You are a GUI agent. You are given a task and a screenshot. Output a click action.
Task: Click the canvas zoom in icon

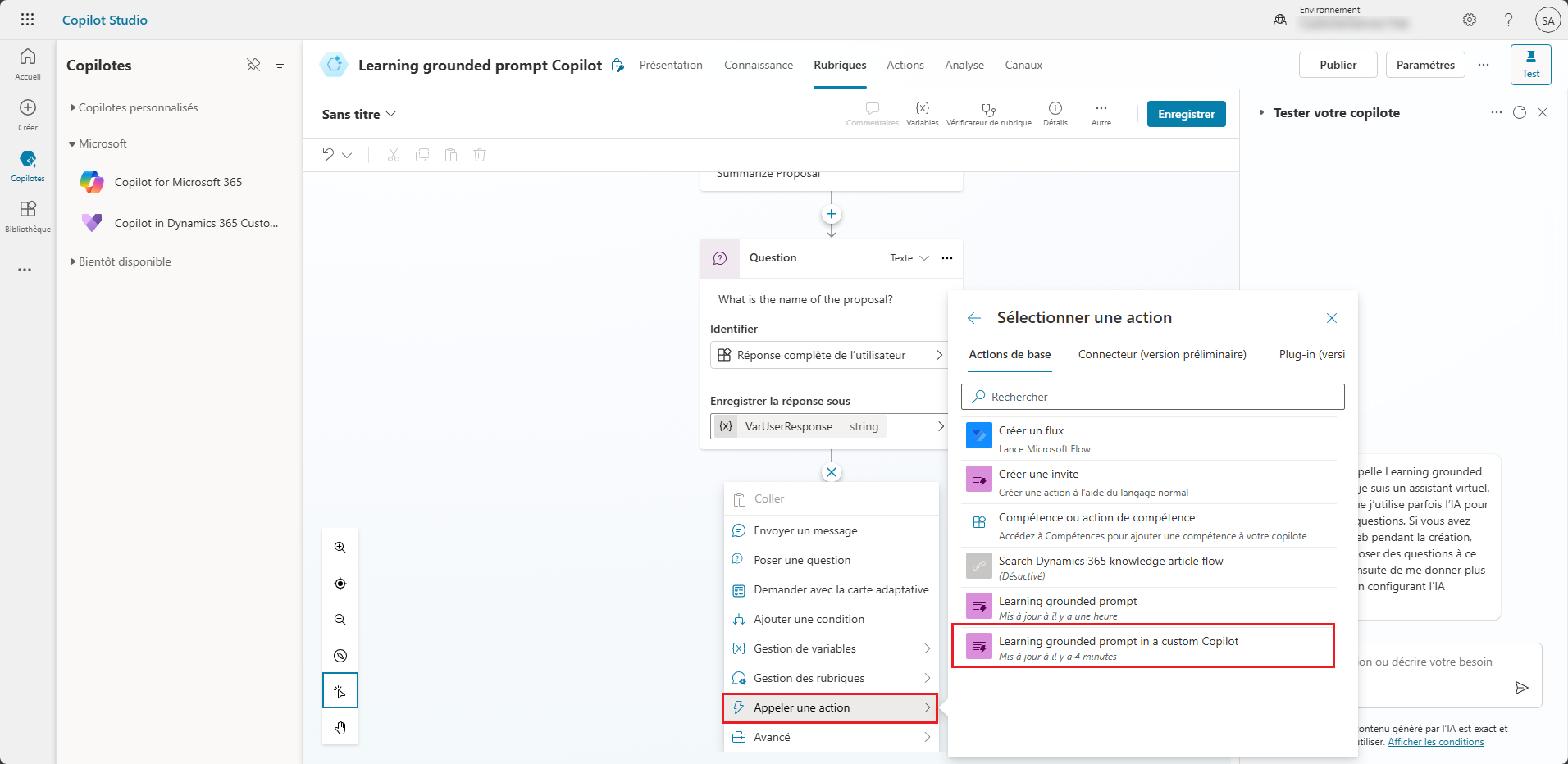(340, 548)
